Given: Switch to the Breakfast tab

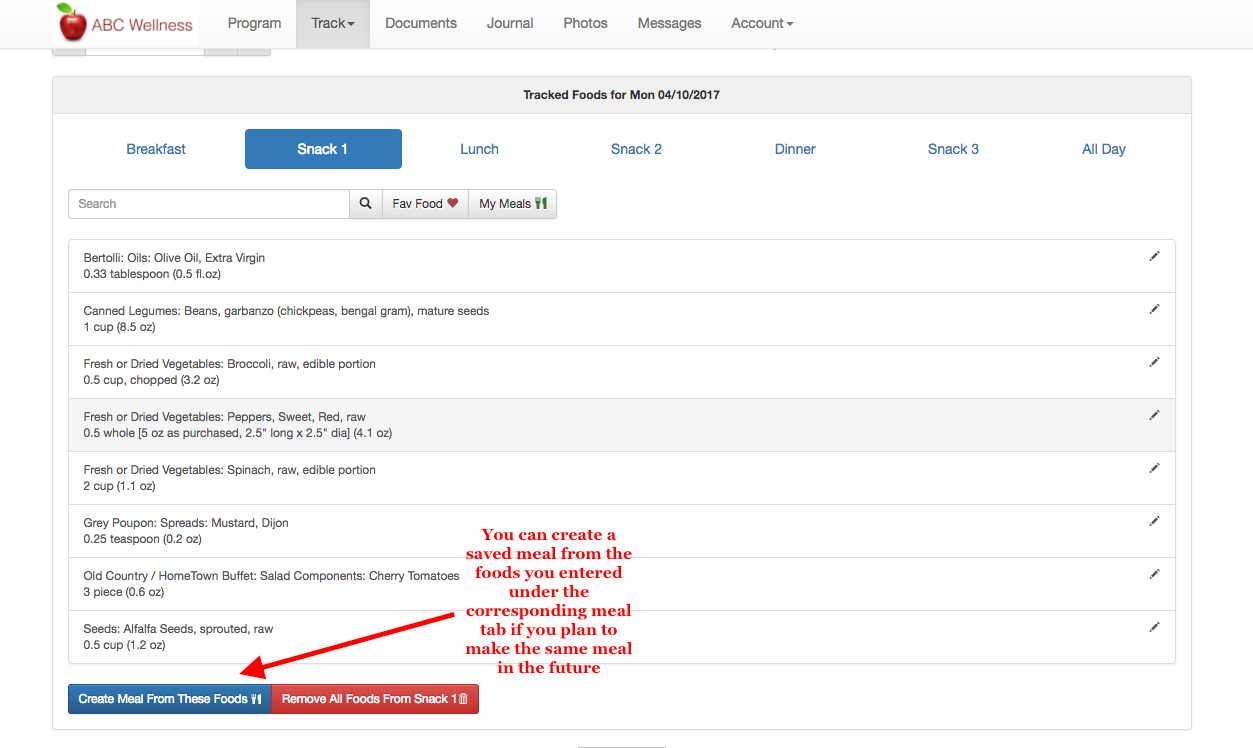Looking at the screenshot, I should pyautogui.click(x=156, y=149).
